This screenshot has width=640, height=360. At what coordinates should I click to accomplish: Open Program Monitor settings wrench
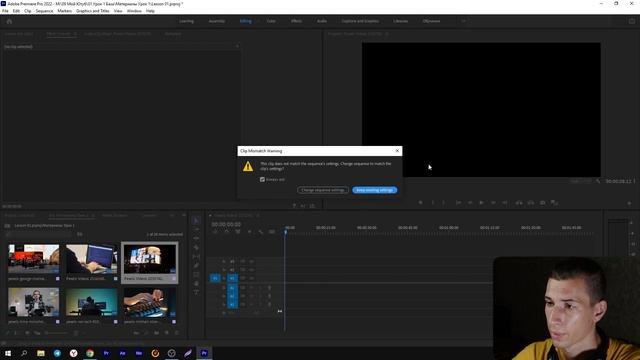pyautogui.click(x=598, y=181)
